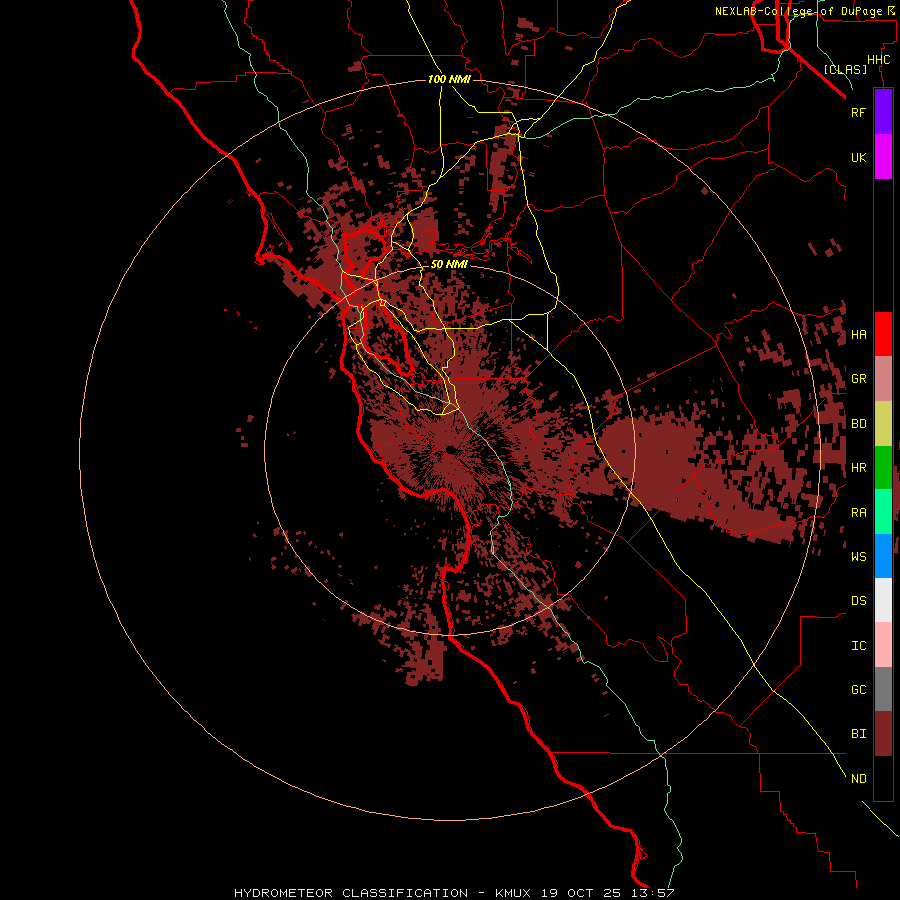The image size is (900, 900).
Task: Click the "NEXLAB-College of DuPage" credit text
Action: pyautogui.click(x=798, y=11)
